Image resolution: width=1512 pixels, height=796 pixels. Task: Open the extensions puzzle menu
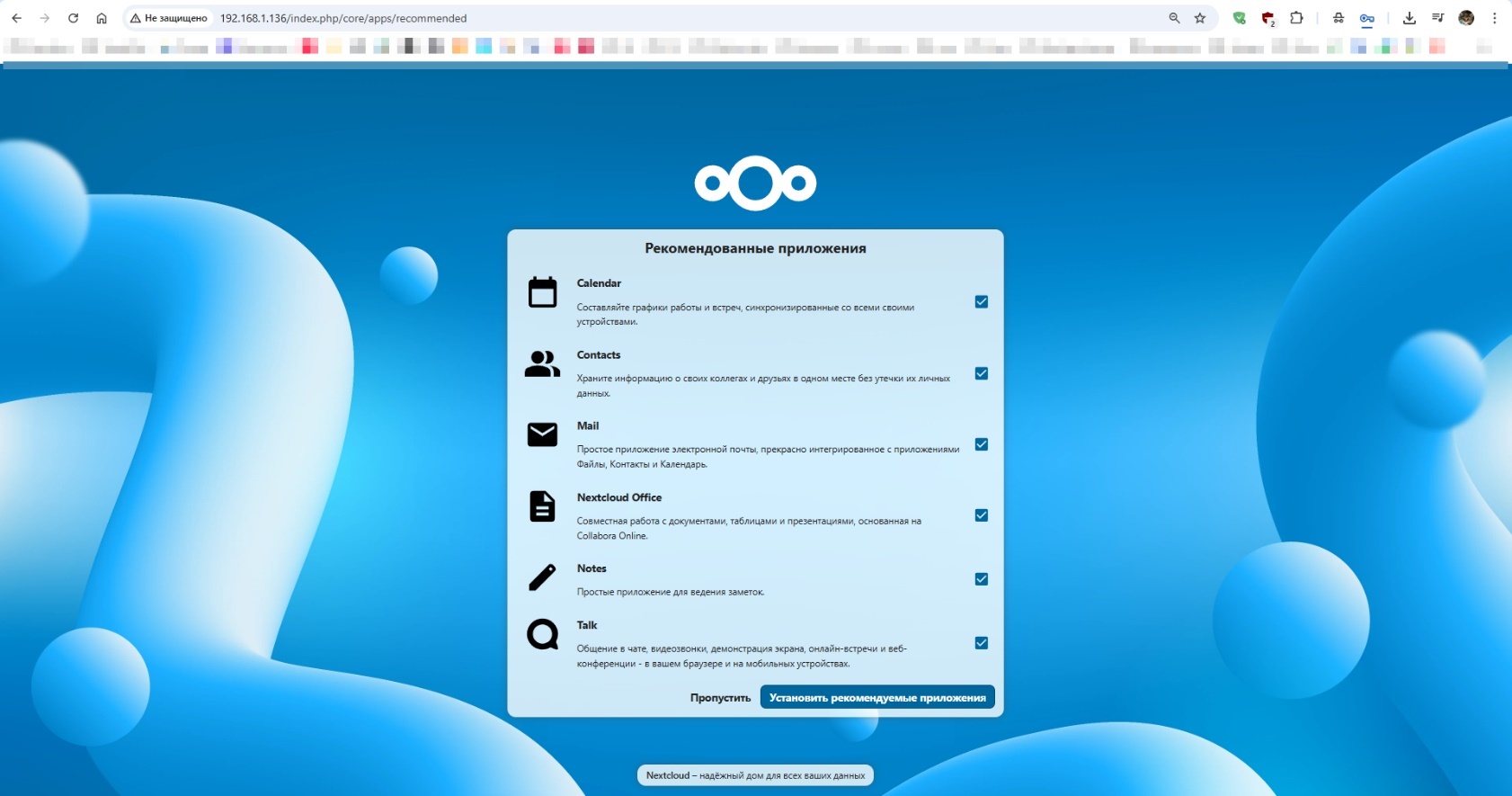(x=1296, y=18)
